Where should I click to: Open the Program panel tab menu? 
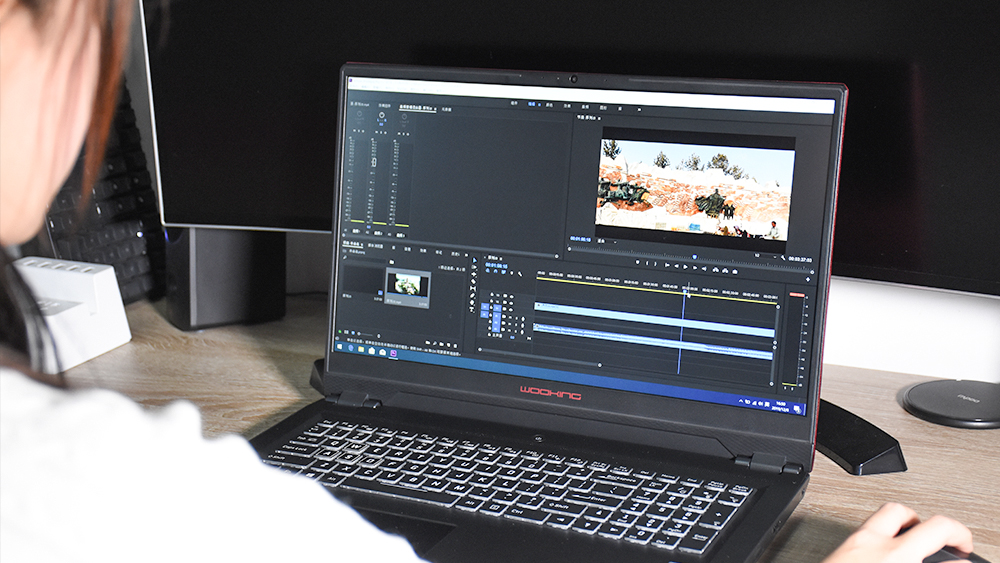point(599,118)
